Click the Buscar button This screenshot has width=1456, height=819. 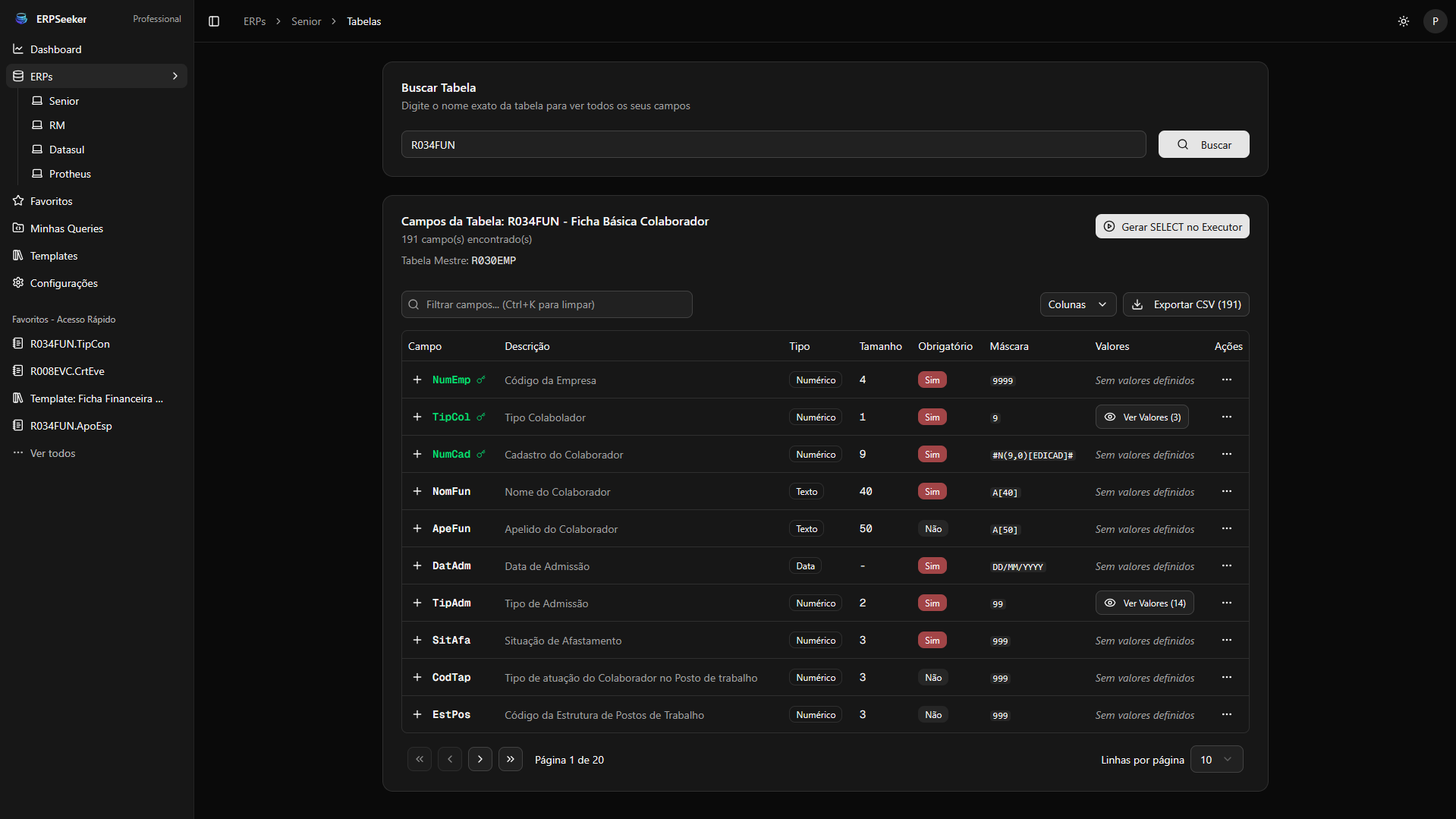1203,144
